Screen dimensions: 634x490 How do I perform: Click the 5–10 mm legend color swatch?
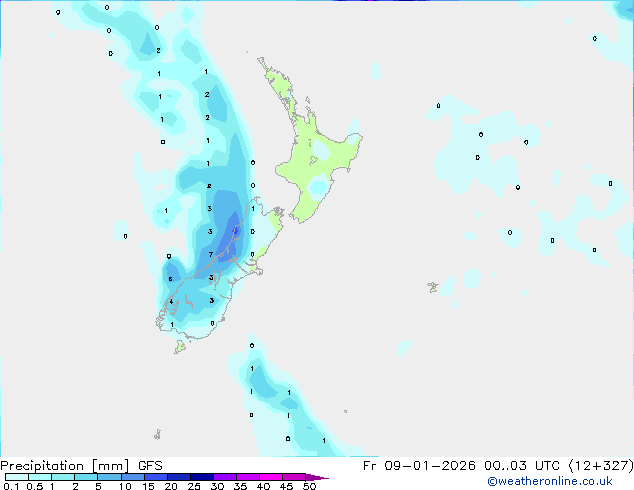pos(109,477)
